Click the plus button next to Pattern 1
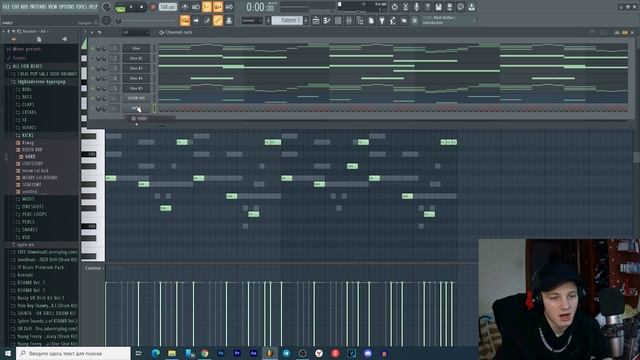640x360 pixels. (306, 20)
